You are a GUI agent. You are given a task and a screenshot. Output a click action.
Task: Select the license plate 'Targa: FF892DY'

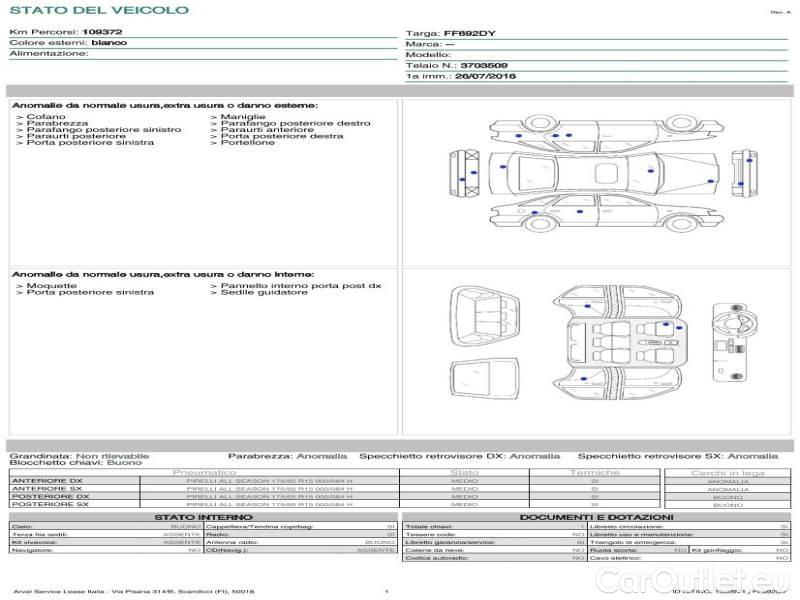pos(451,34)
